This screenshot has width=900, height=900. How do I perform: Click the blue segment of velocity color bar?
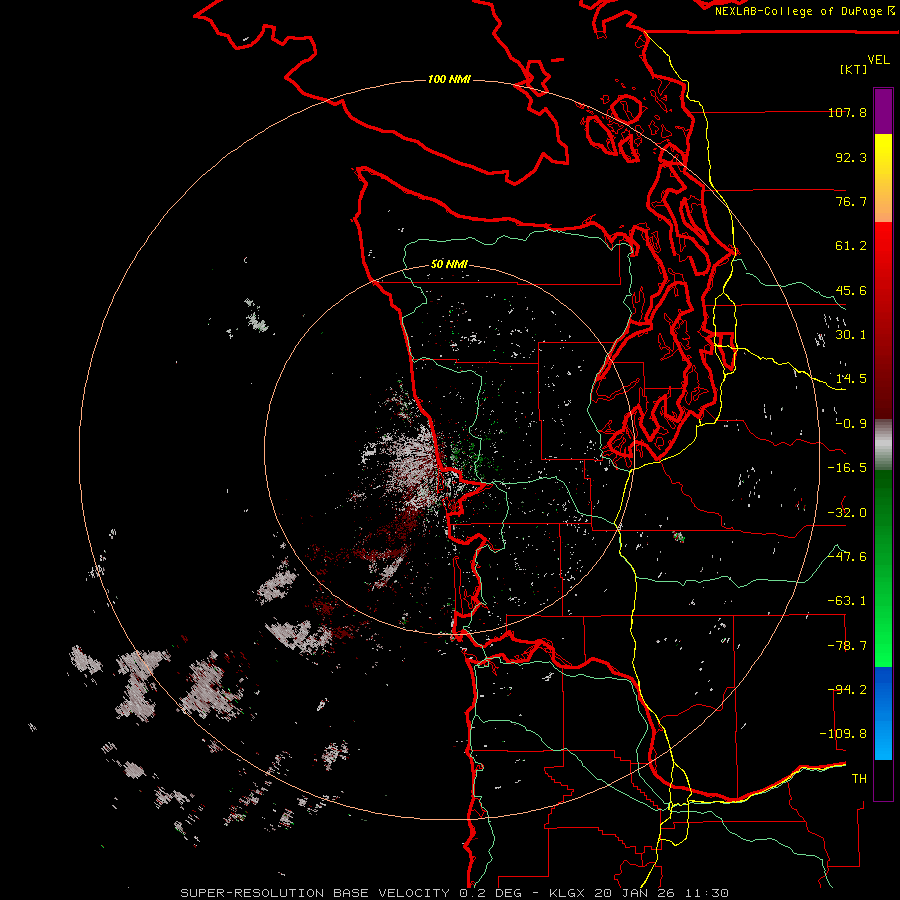883,713
